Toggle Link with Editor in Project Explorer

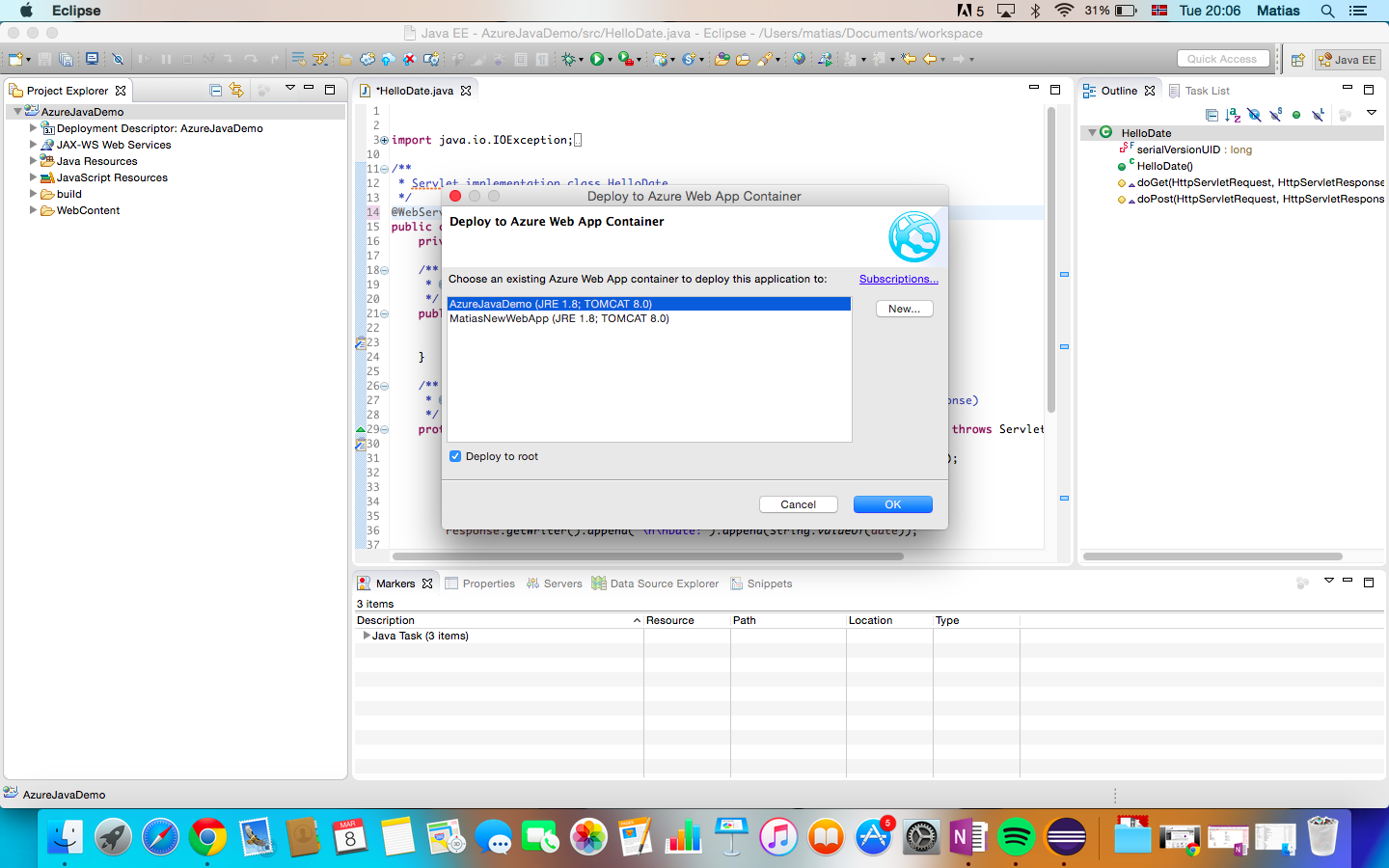click(236, 90)
